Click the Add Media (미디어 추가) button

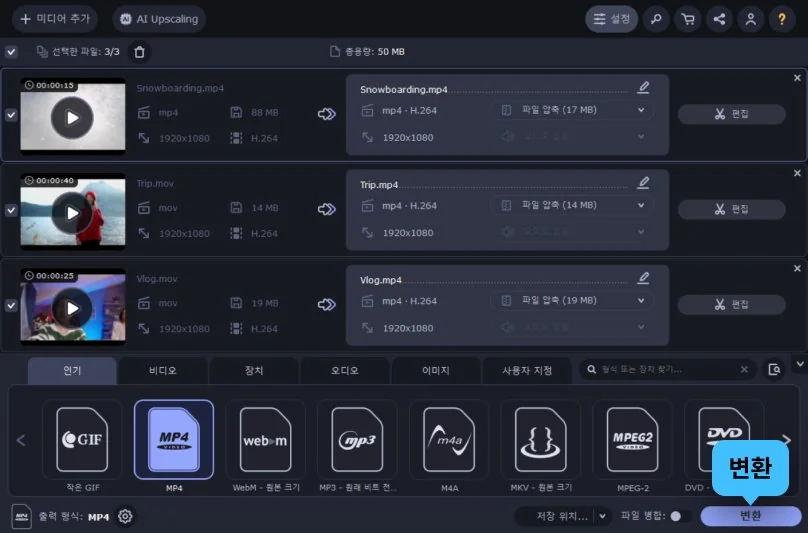[55, 19]
